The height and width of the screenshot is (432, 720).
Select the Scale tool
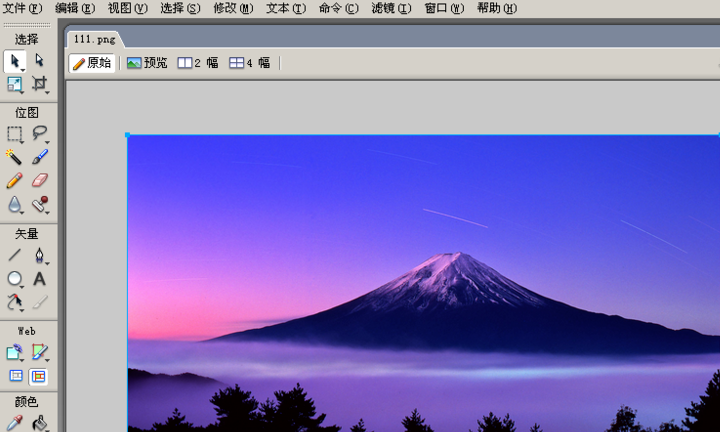pyautogui.click(x=15, y=84)
